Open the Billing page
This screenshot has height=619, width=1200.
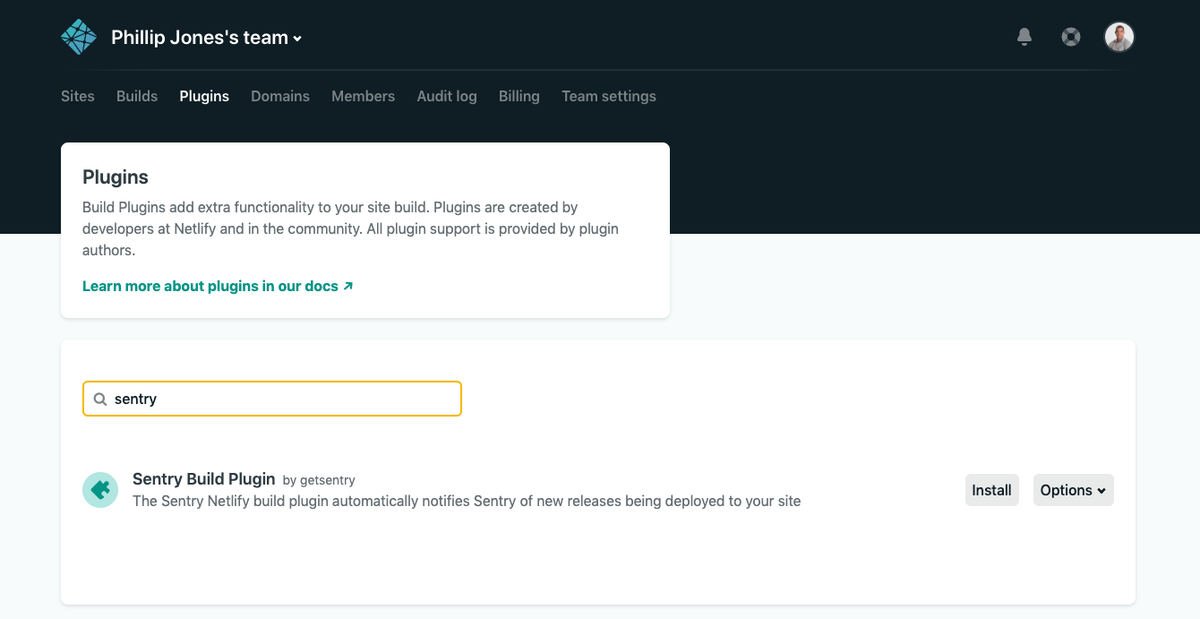tap(519, 96)
